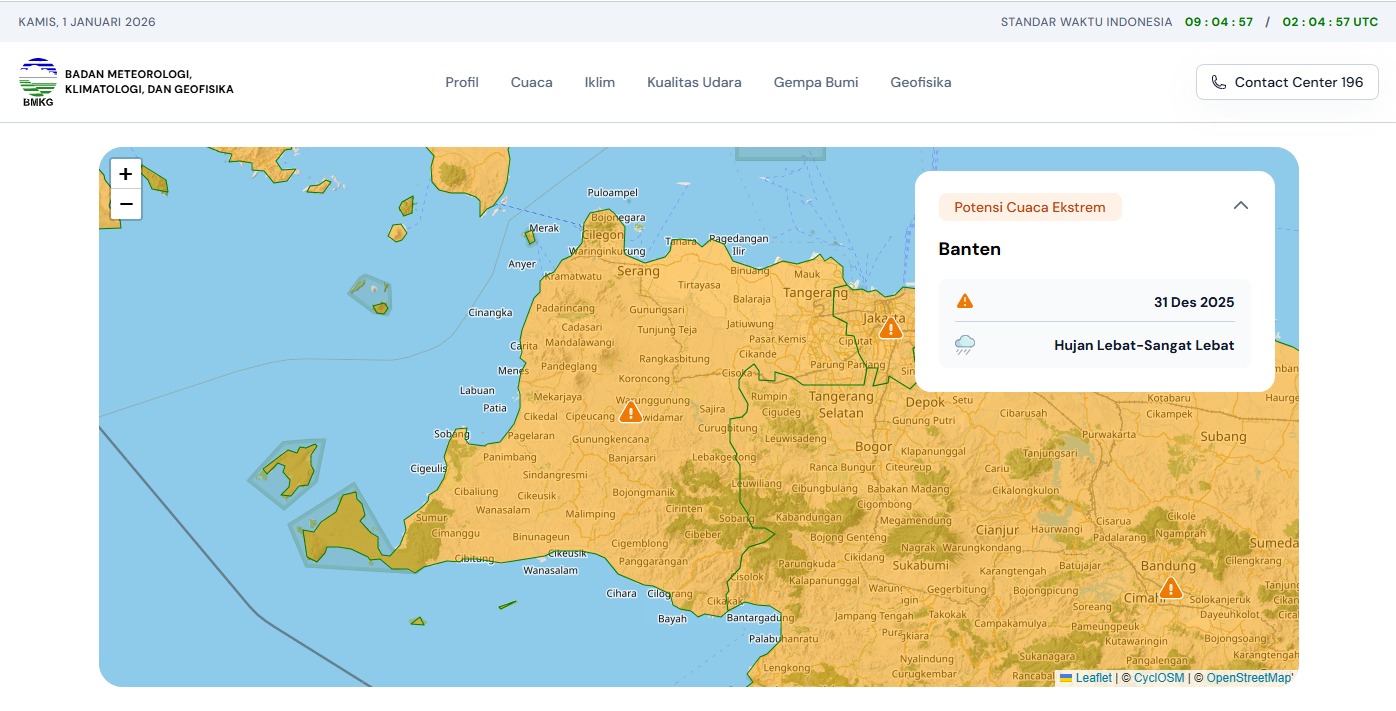Open the Kualitas Udara menu

(694, 82)
